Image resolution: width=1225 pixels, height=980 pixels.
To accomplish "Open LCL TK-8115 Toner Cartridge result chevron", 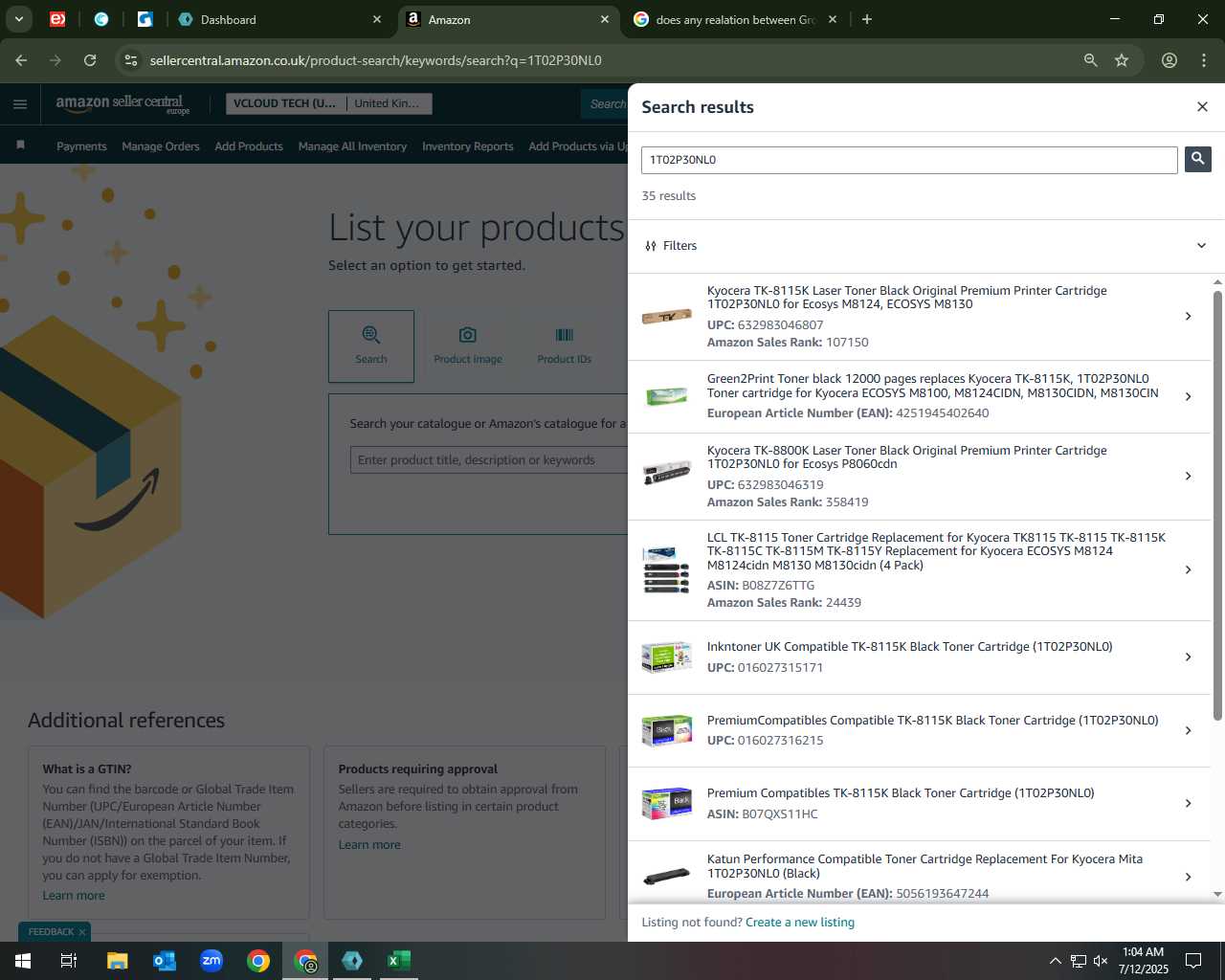I will click(x=1188, y=569).
